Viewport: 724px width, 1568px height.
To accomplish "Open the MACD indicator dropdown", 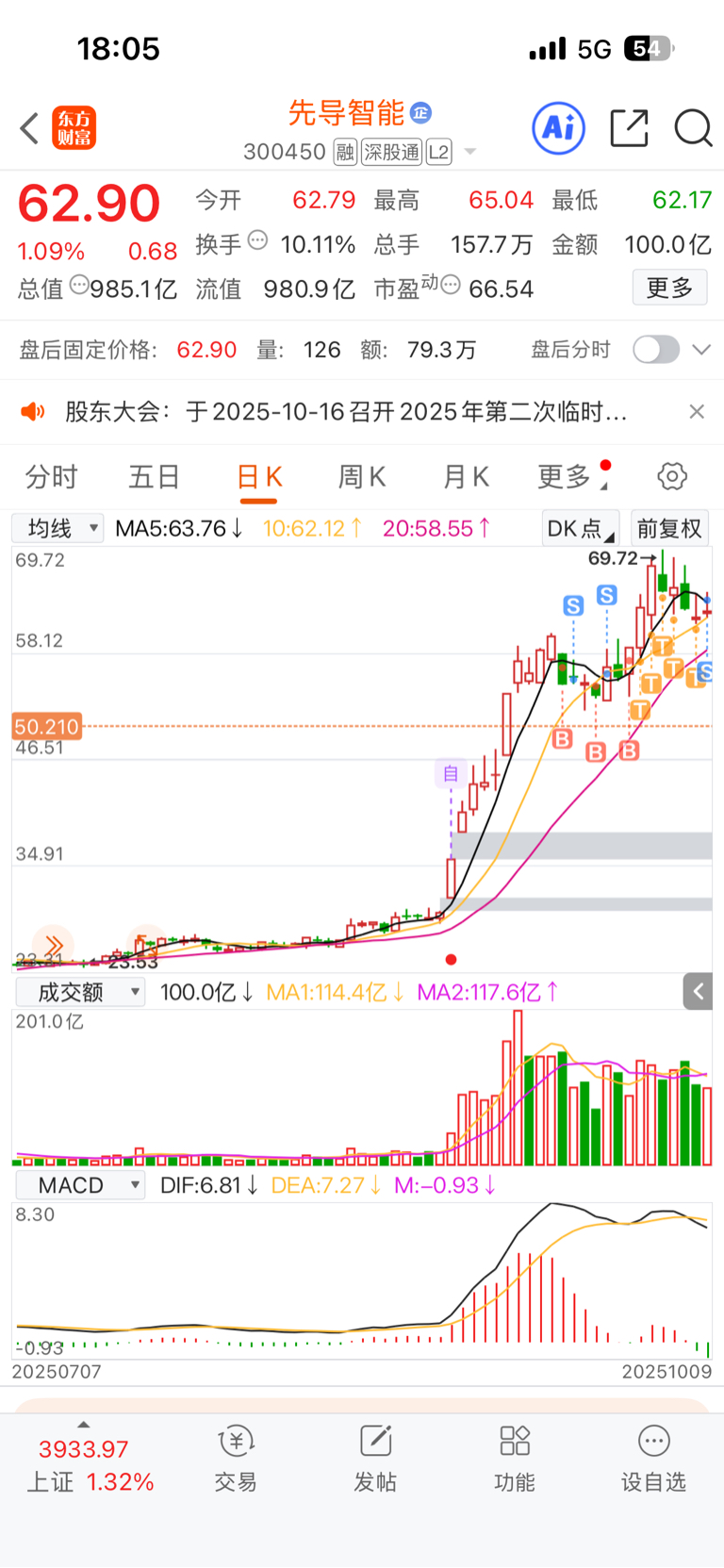I will [x=80, y=1185].
